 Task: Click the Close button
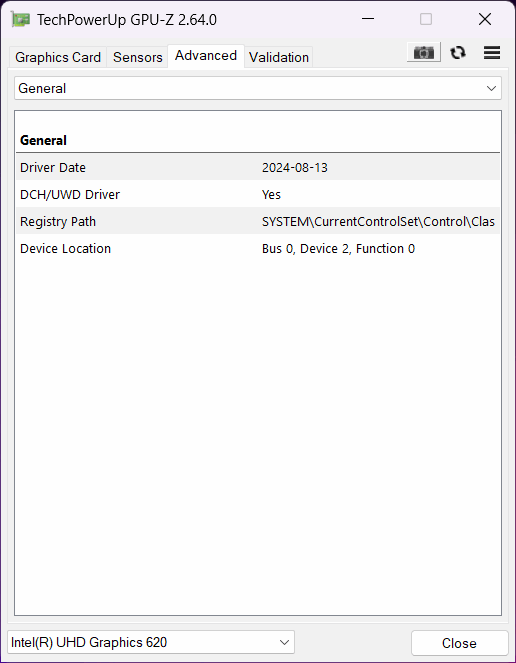(459, 643)
